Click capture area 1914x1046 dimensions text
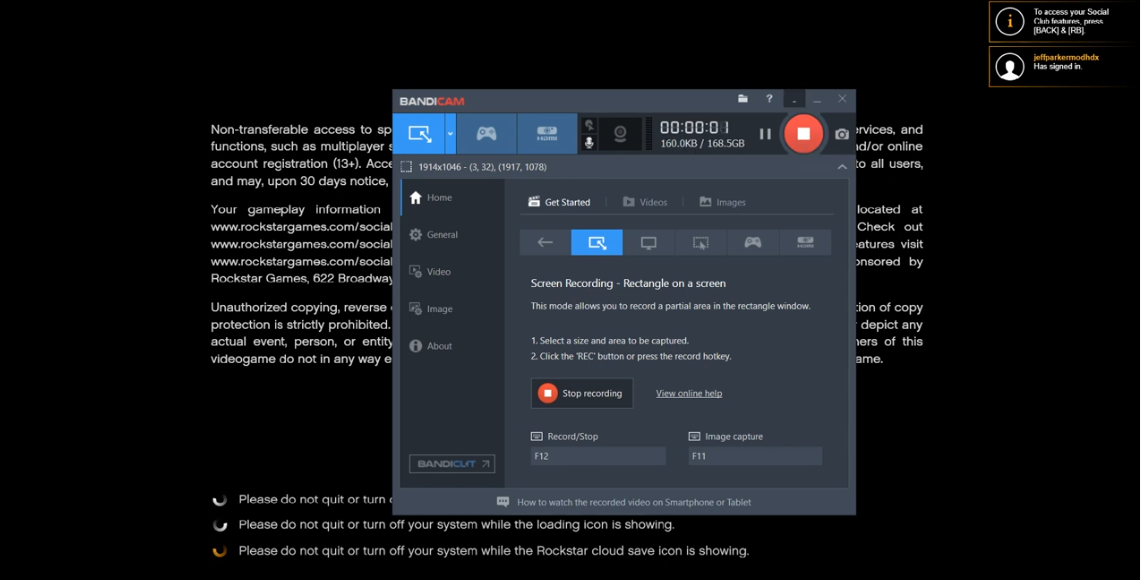1141x580 pixels. point(482,167)
